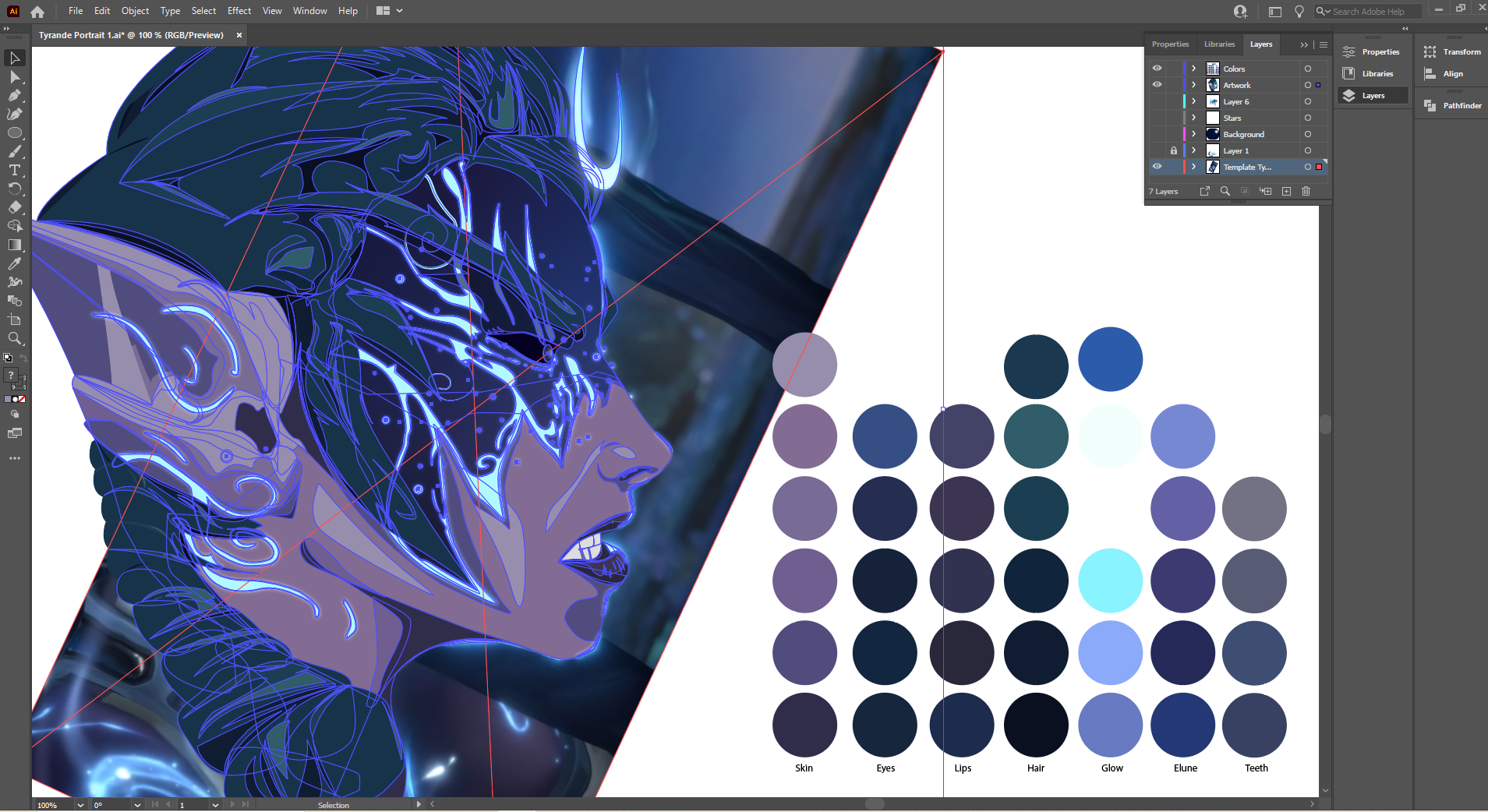Click Search Adobe Help field
Image resolution: width=1488 pixels, height=812 pixels.
[1368, 12]
